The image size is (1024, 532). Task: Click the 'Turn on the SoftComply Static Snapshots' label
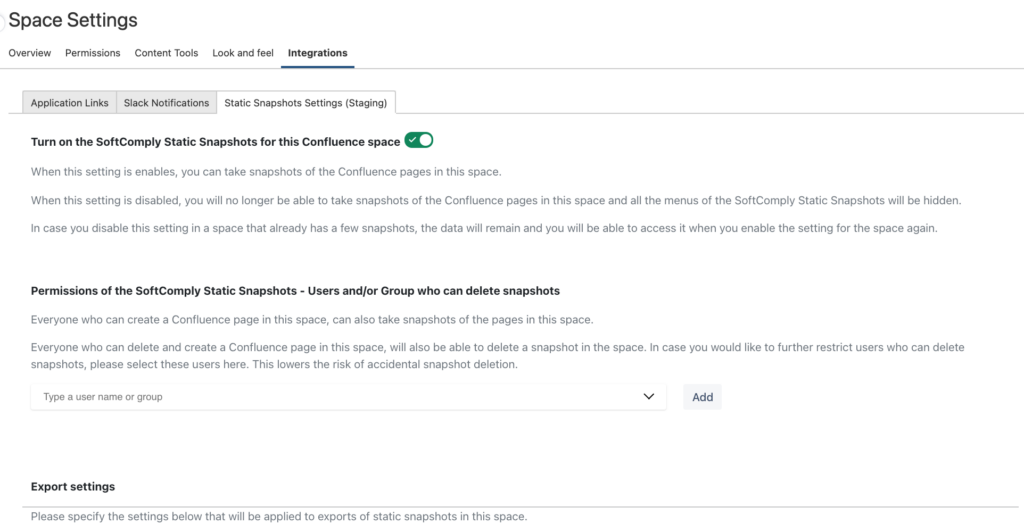click(216, 142)
